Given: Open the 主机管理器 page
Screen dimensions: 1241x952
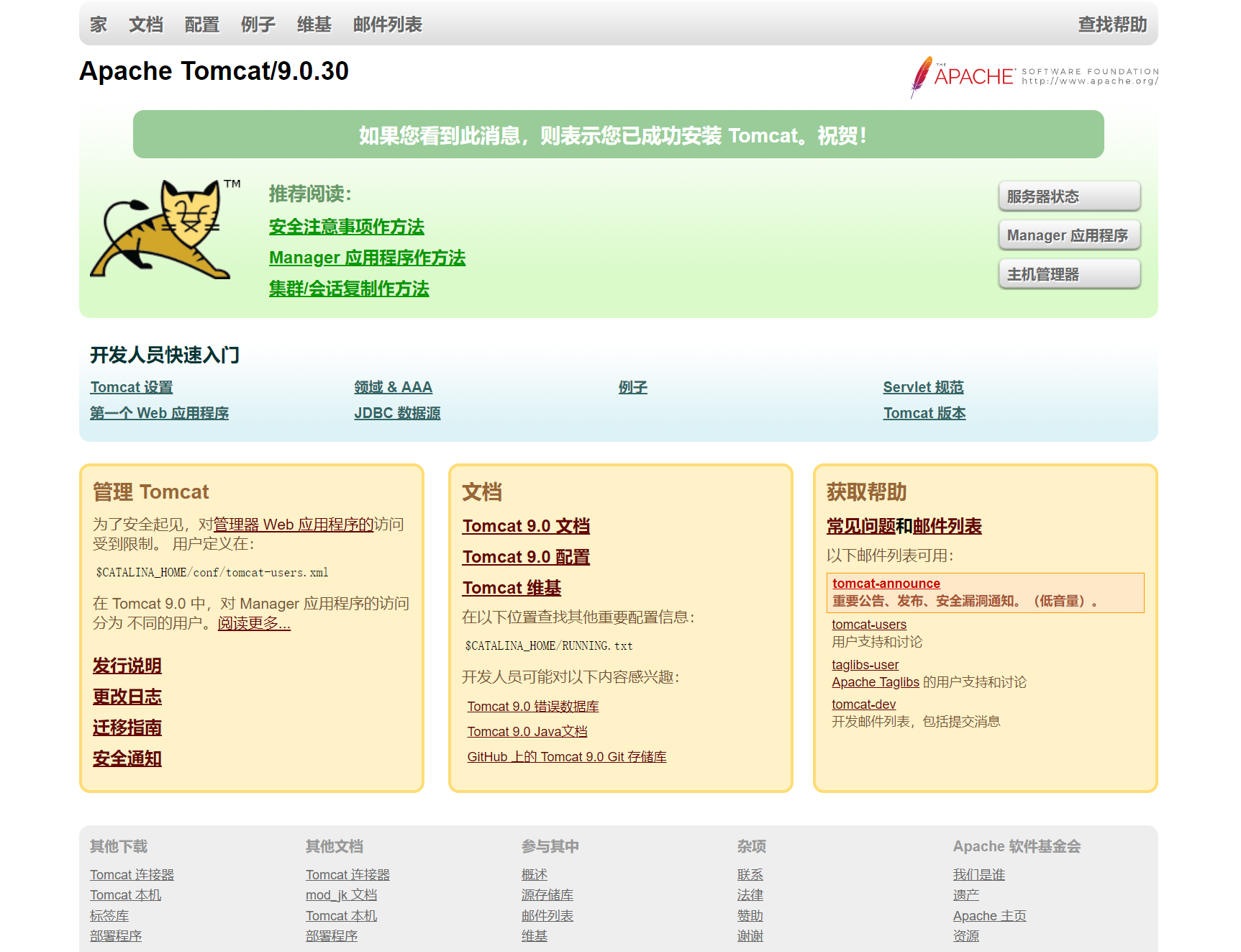Looking at the screenshot, I should tap(1069, 273).
